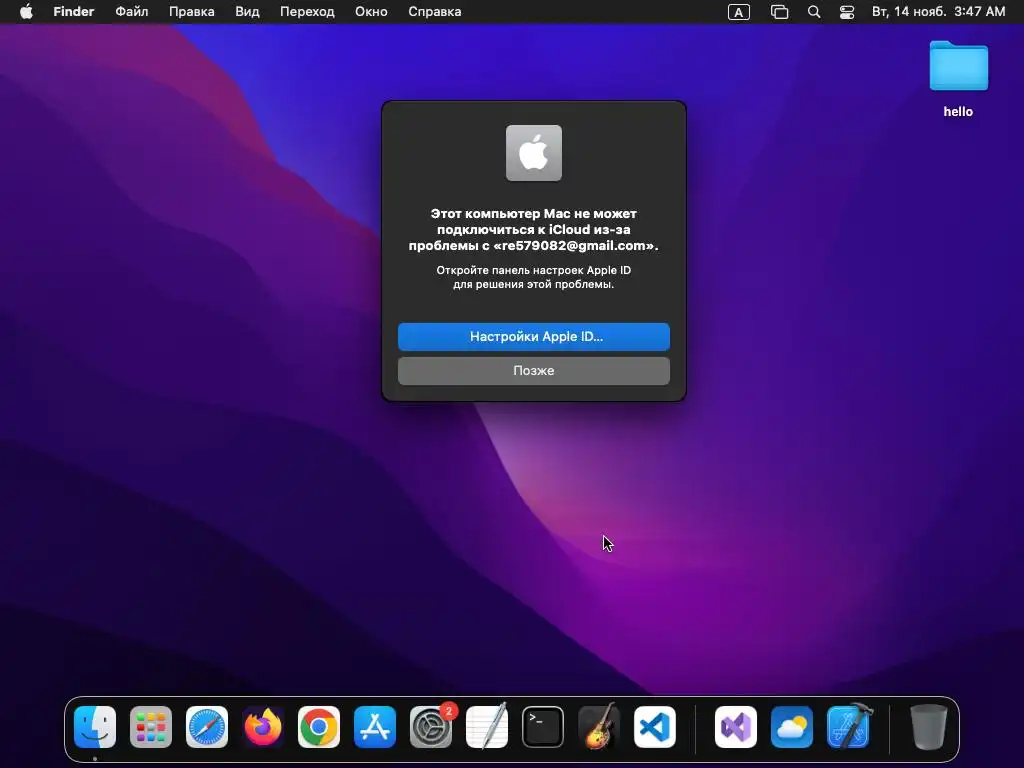This screenshot has width=1024, height=768.
Task: Click the input source A icon
Action: tap(739, 12)
